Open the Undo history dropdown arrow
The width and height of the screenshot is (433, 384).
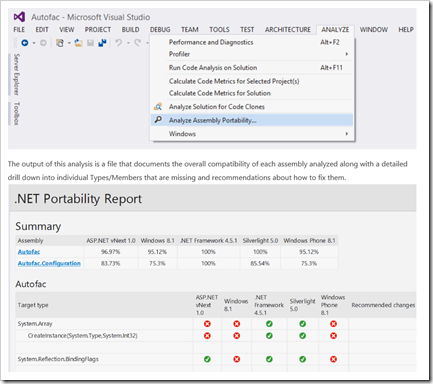pos(128,43)
